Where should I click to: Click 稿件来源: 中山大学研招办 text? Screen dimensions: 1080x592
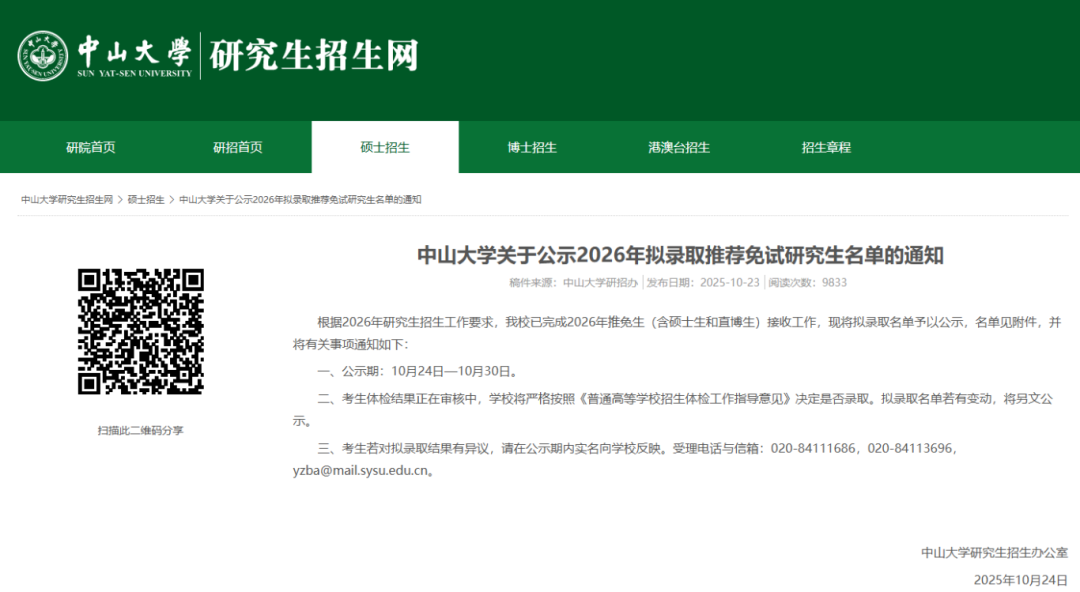pos(573,283)
